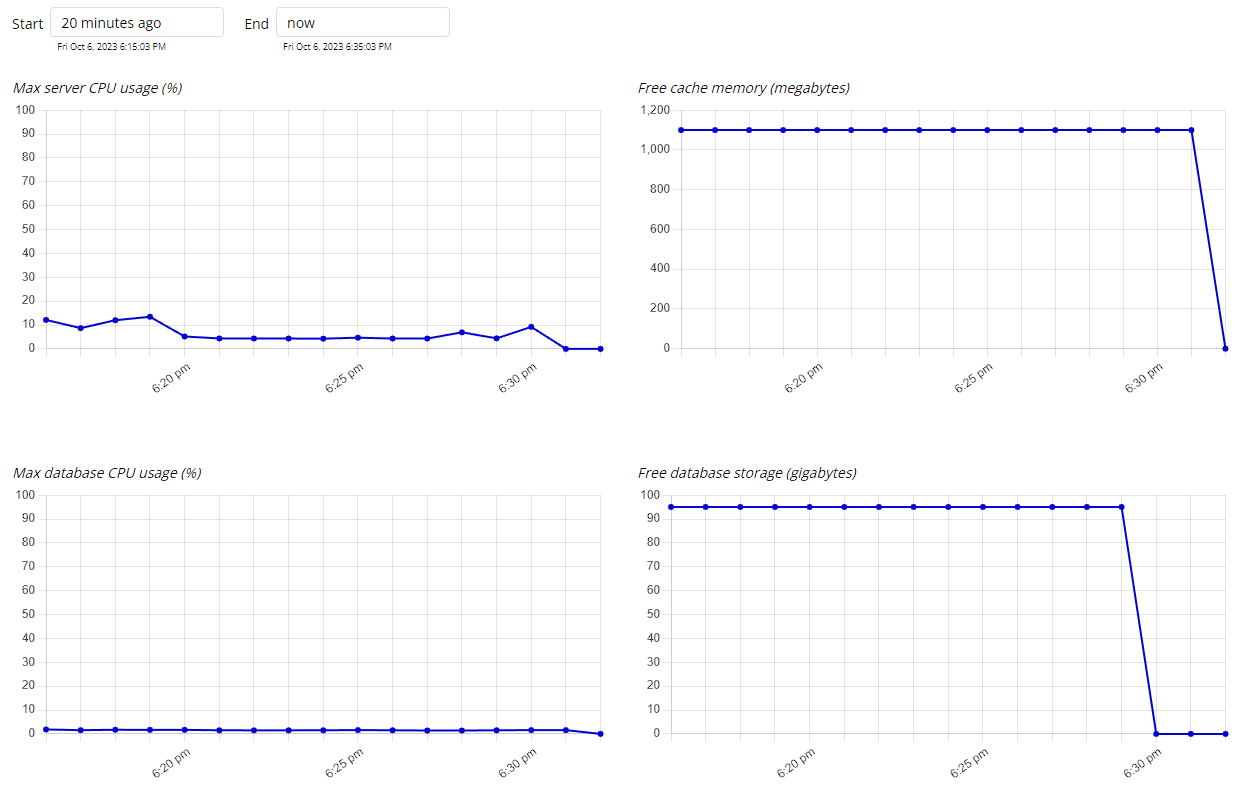Screen dimensions: 1250x785
Task: Click the 6:30 pm label under database CPU chart
Action: [x=516, y=764]
